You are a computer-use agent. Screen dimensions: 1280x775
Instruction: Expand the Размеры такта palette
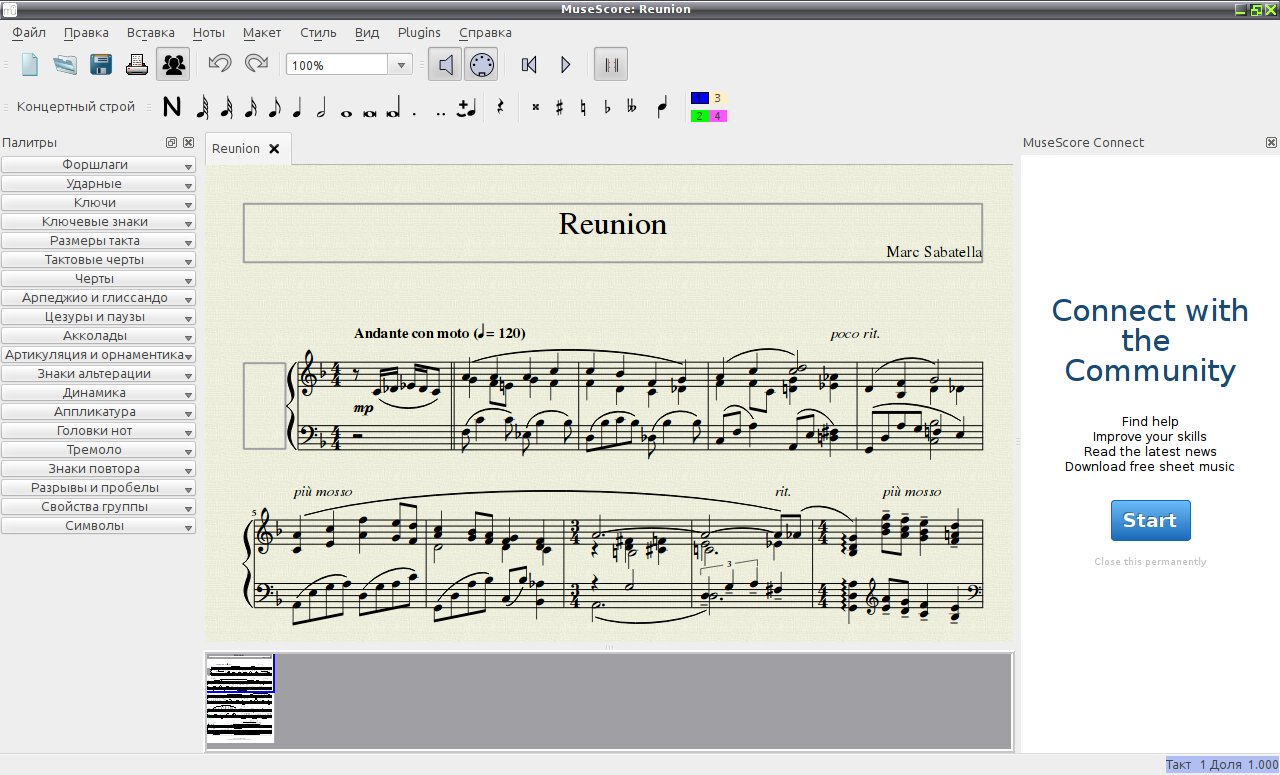tap(98, 241)
